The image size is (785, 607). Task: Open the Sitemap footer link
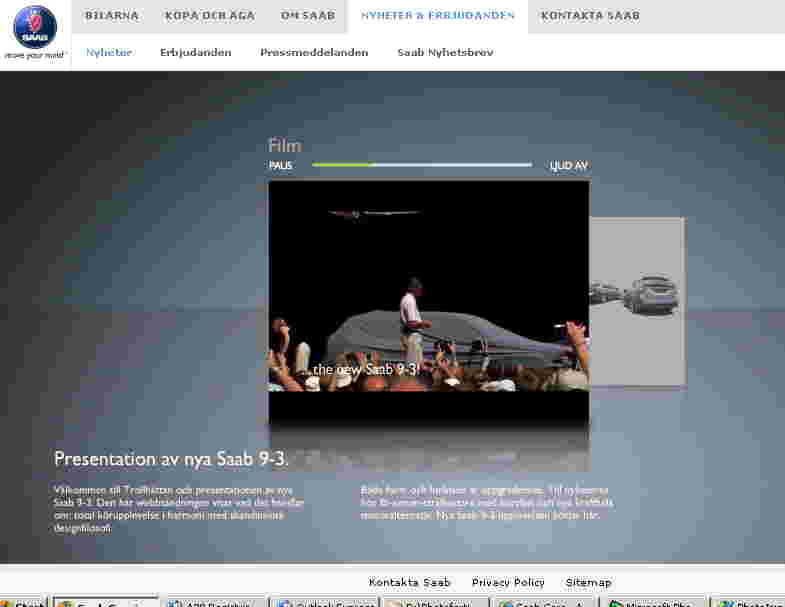click(589, 582)
